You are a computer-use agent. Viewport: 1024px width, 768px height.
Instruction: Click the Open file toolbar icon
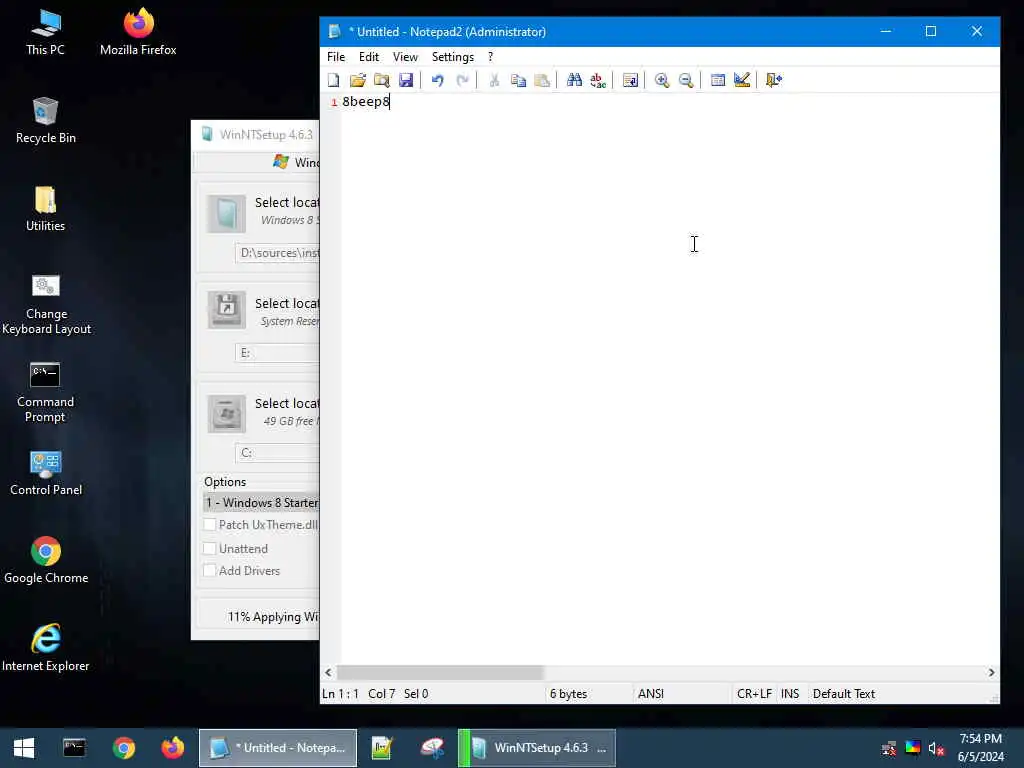[357, 80]
